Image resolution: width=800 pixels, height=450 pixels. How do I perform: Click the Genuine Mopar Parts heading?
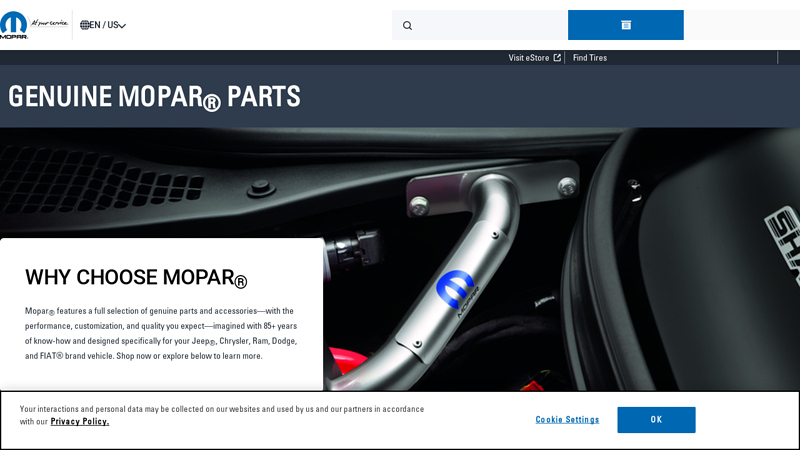pos(154,96)
